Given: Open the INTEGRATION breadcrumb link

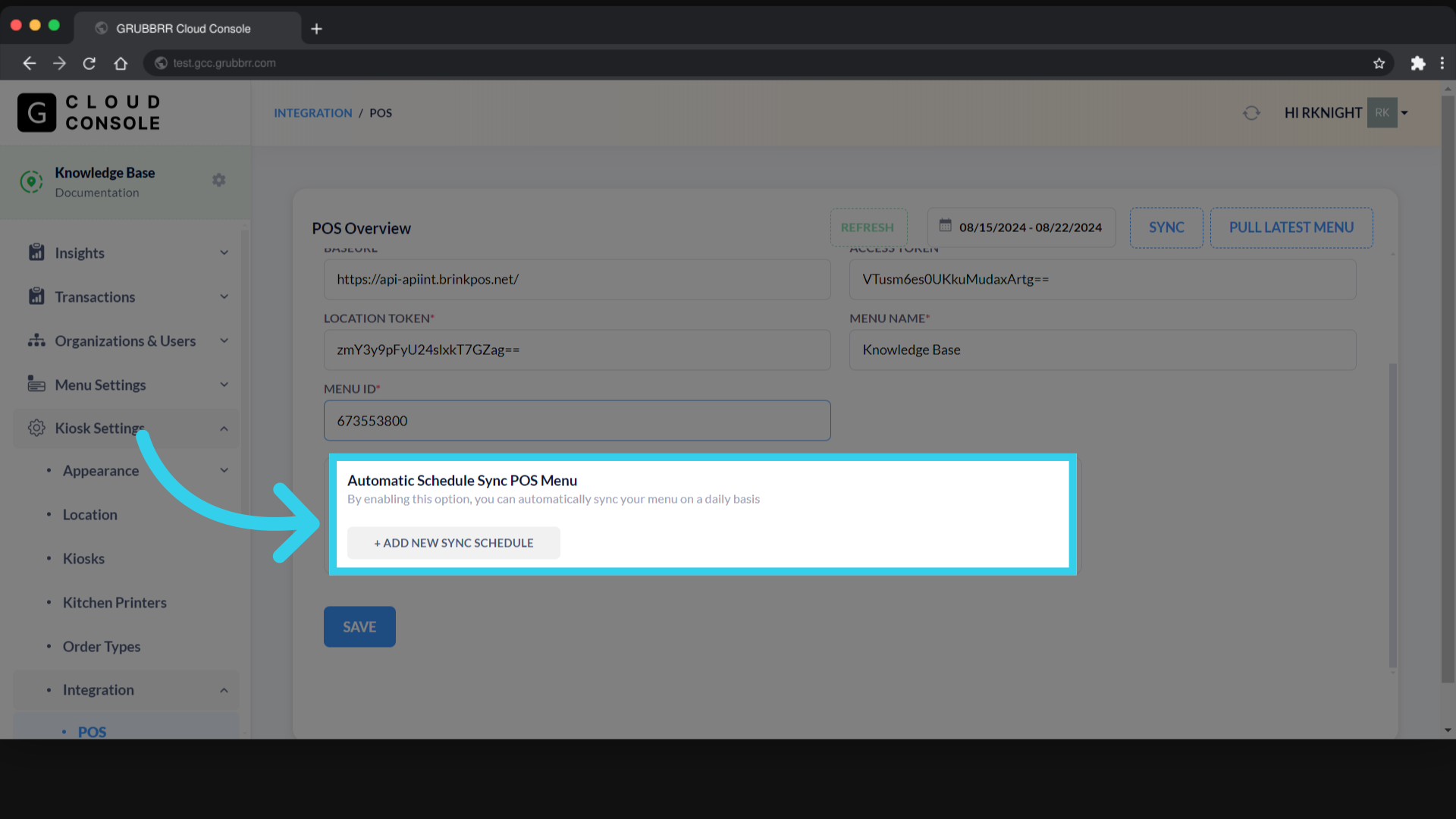Looking at the screenshot, I should coord(312,112).
